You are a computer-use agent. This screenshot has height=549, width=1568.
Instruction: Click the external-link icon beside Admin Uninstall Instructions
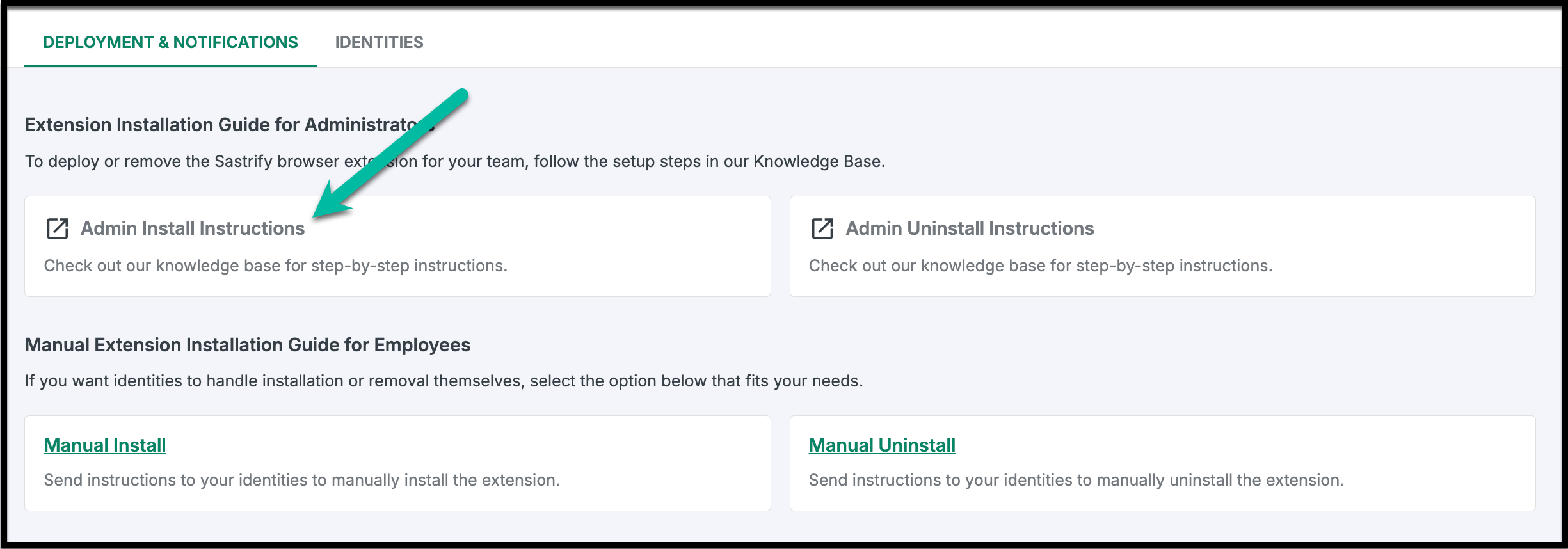coord(822,228)
